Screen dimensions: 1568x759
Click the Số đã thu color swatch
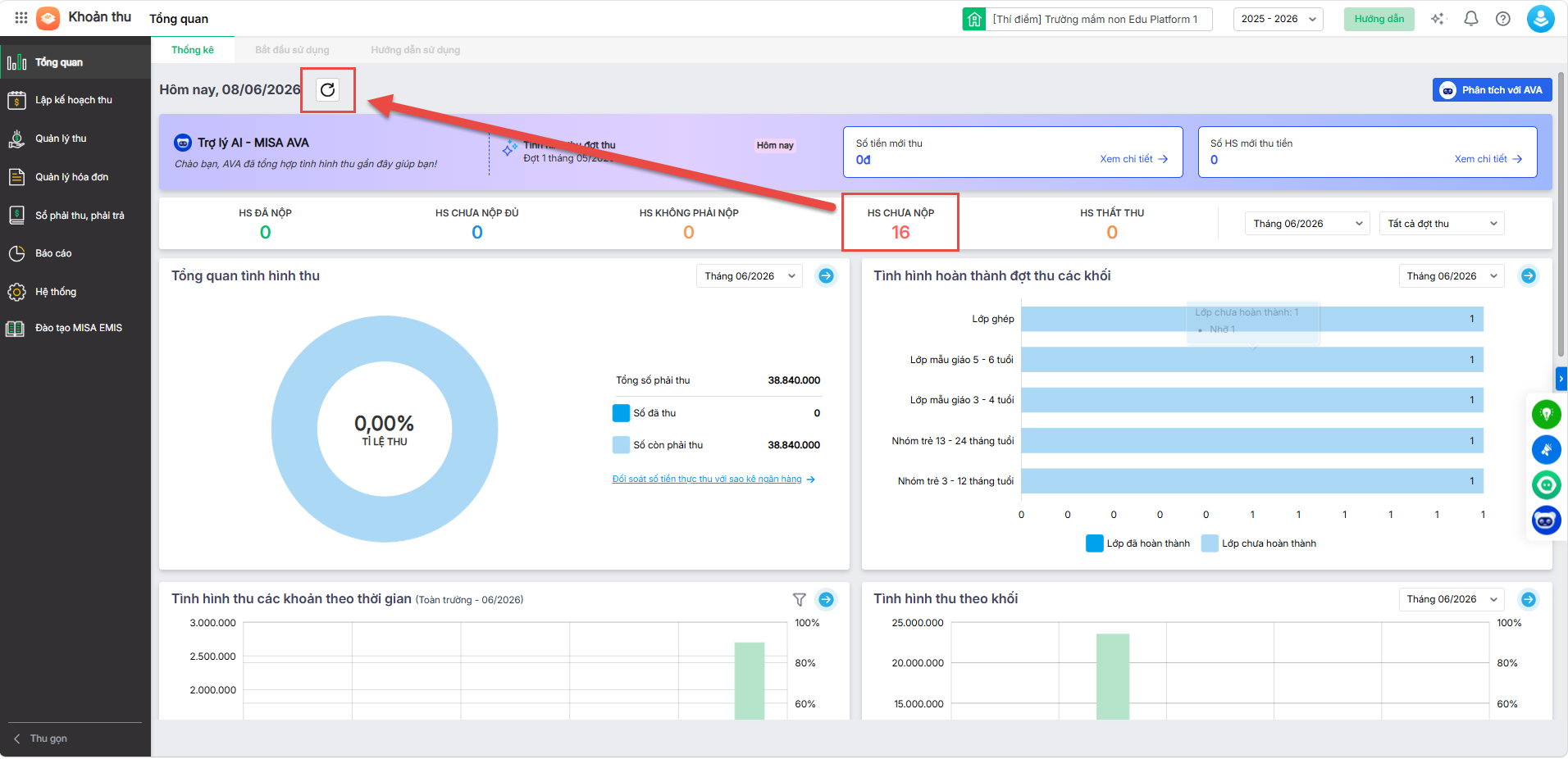[621, 413]
